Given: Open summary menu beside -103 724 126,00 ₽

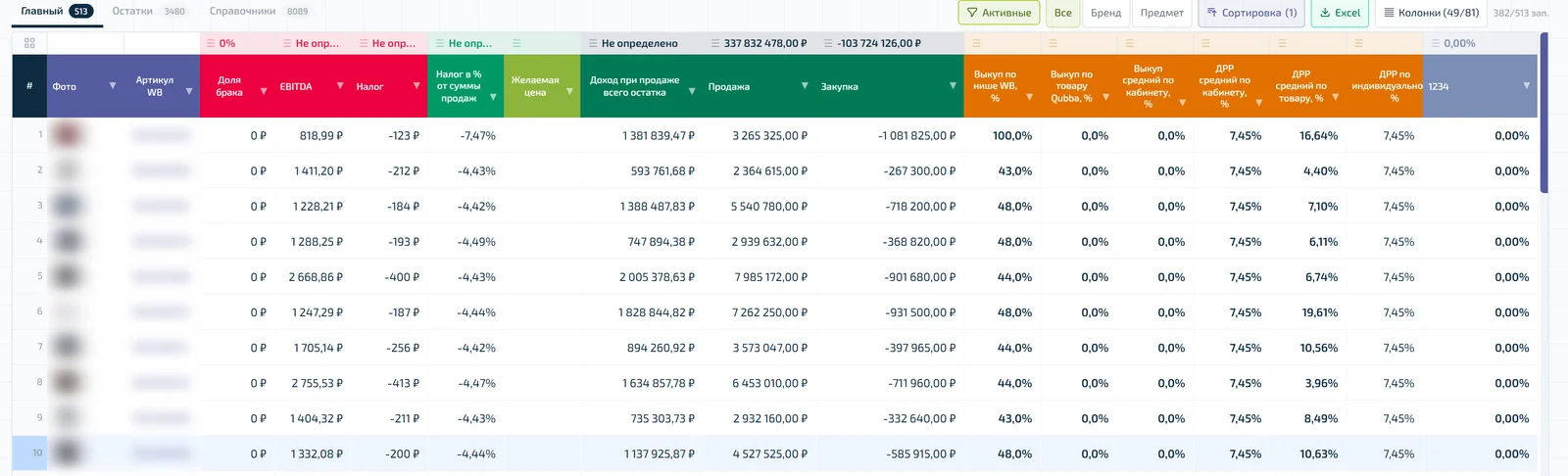Looking at the screenshot, I should click(x=828, y=43).
